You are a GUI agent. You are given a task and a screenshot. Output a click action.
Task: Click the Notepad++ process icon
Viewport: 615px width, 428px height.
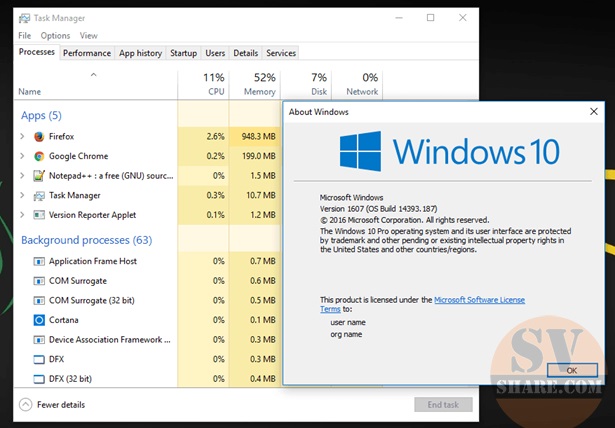pyautogui.click(x=39, y=176)
